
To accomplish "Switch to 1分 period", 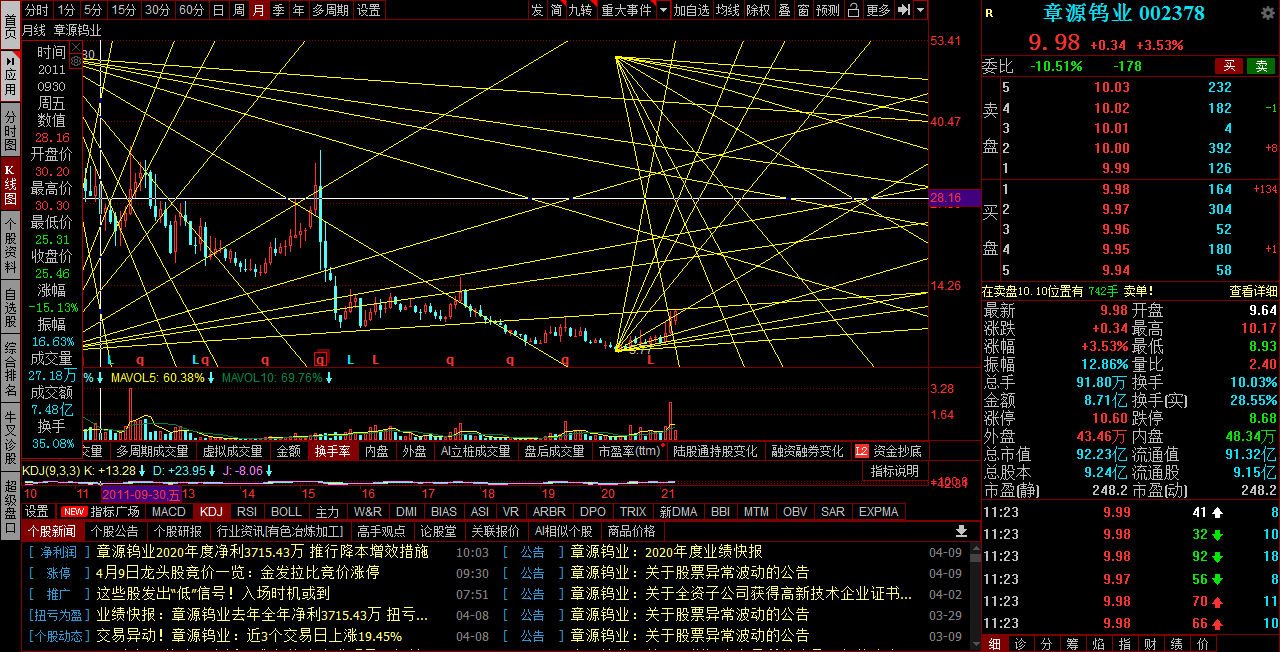I will click(66, 10).
